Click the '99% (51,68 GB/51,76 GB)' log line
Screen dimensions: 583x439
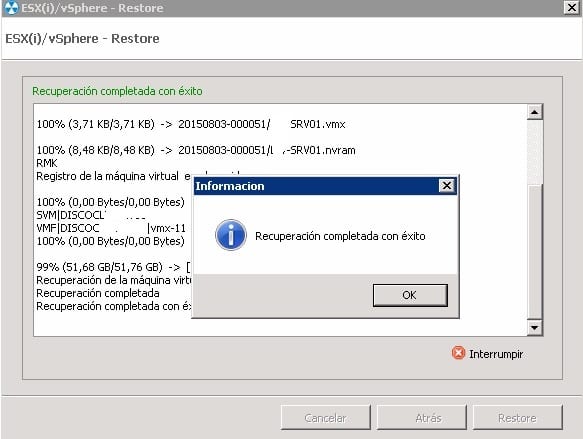pyautogui.click(x=113, y=267)
